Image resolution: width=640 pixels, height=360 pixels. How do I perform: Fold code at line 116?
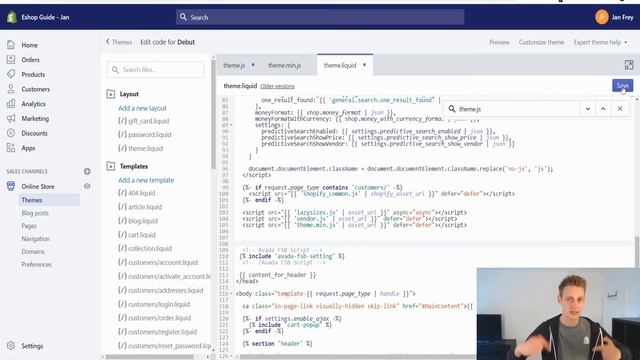[x=232, y=294]
